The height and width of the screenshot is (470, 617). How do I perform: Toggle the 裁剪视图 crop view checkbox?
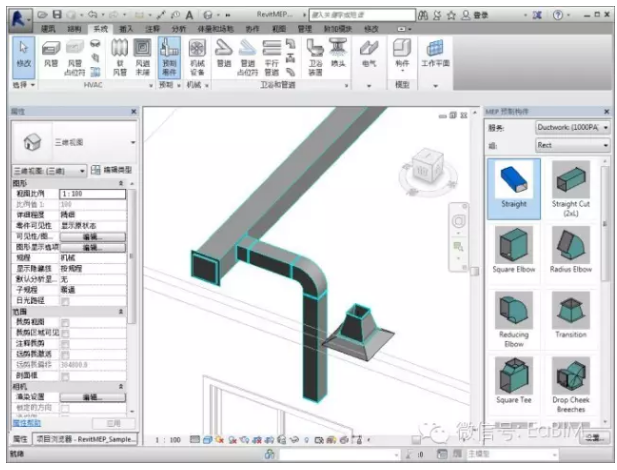click(x=65, y=323)
